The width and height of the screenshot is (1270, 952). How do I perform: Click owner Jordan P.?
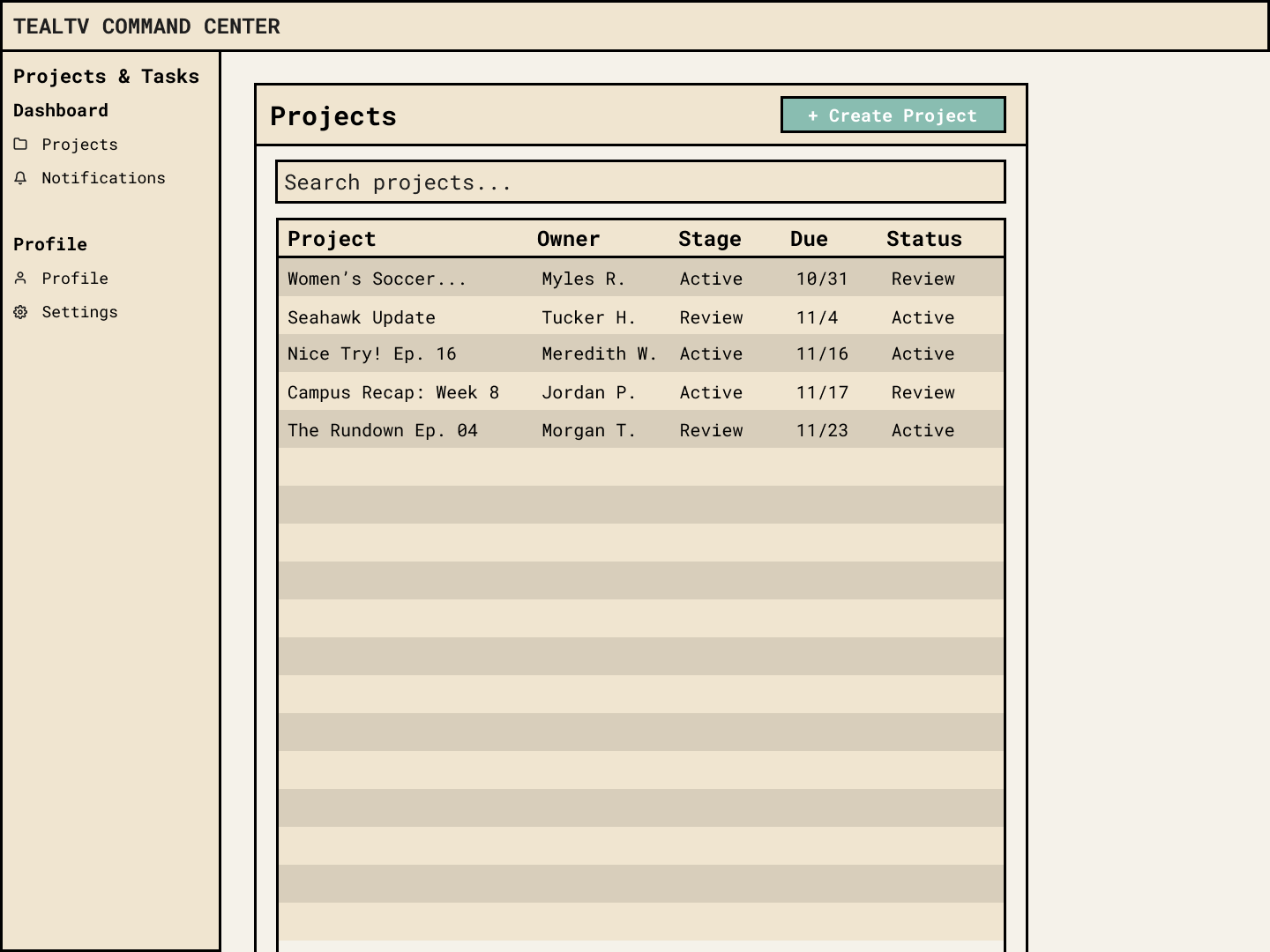(x=589, y=392)
